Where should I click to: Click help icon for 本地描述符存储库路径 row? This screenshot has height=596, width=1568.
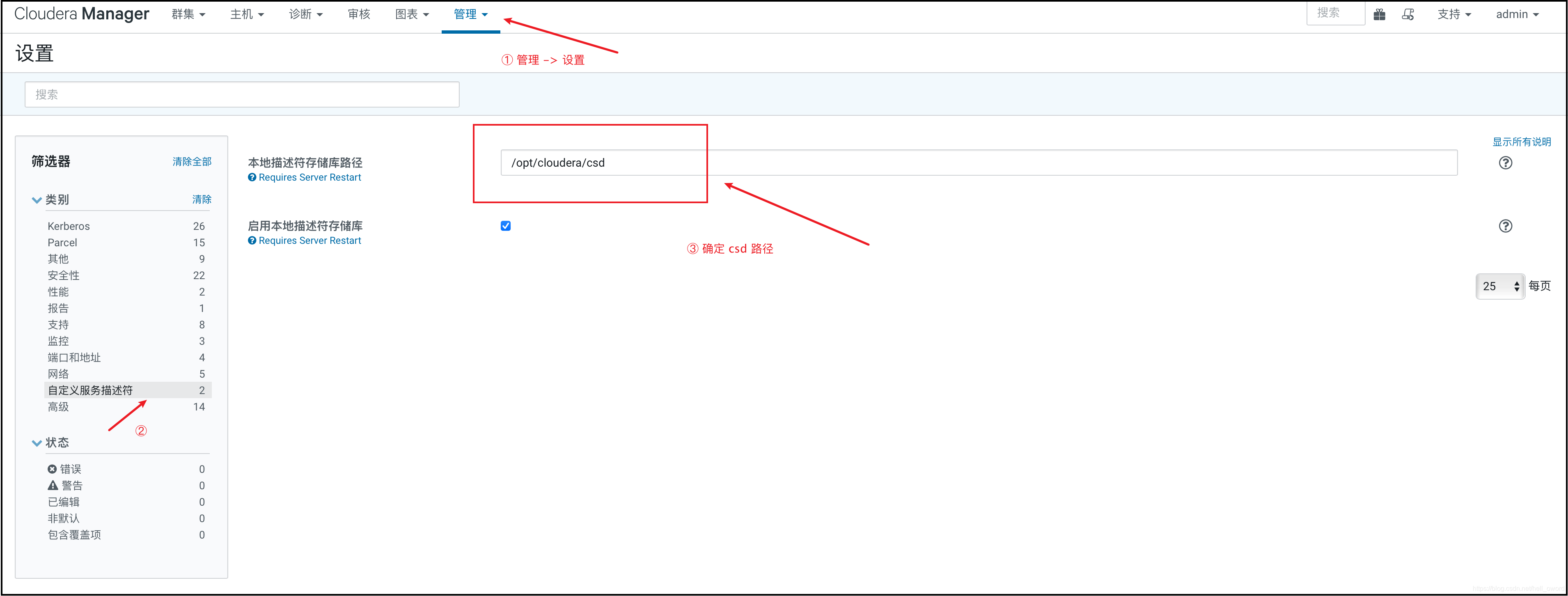(x=1505, y=163)
